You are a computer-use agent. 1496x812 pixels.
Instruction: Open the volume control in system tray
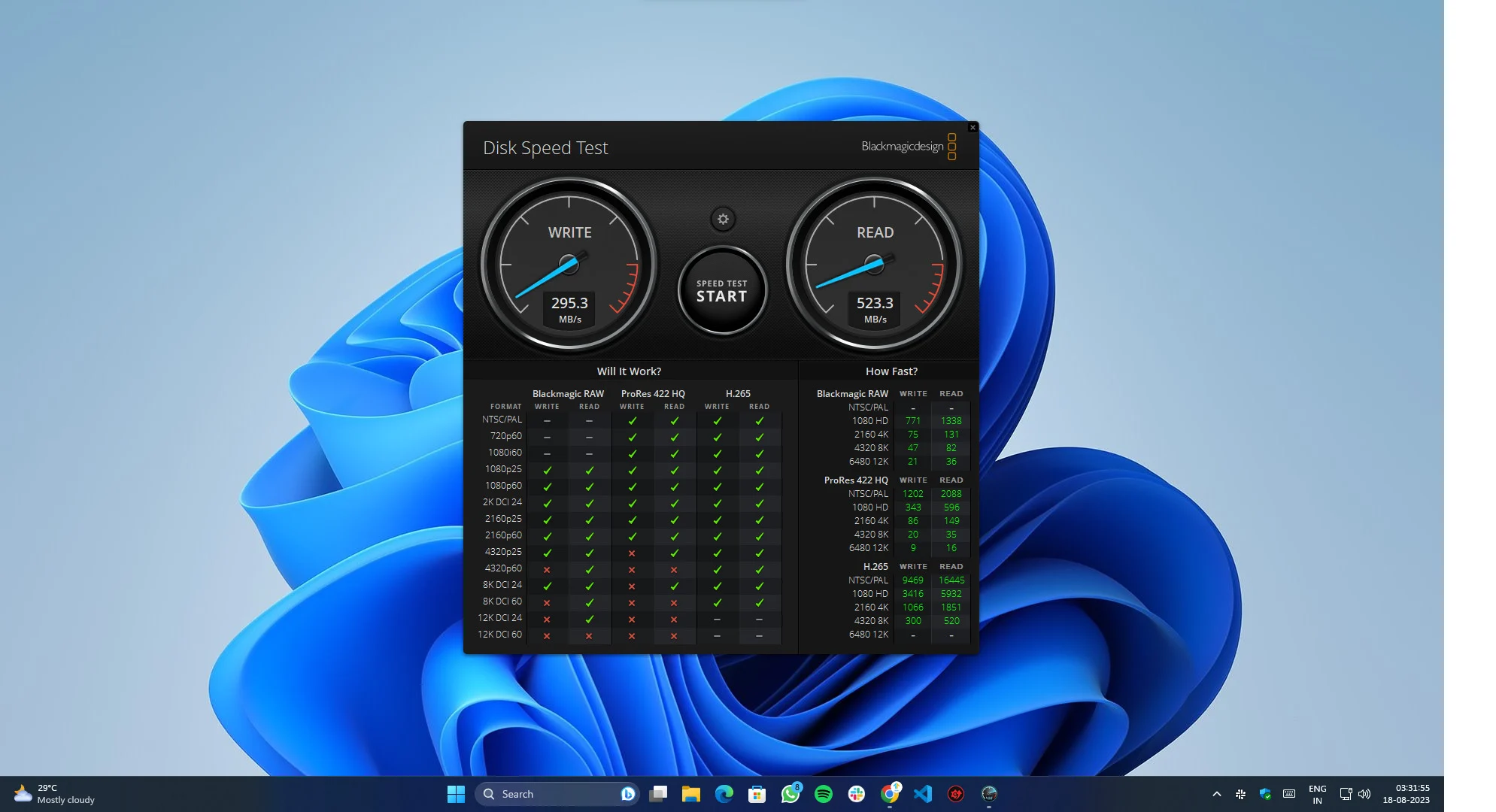[x=1364, y=794]
